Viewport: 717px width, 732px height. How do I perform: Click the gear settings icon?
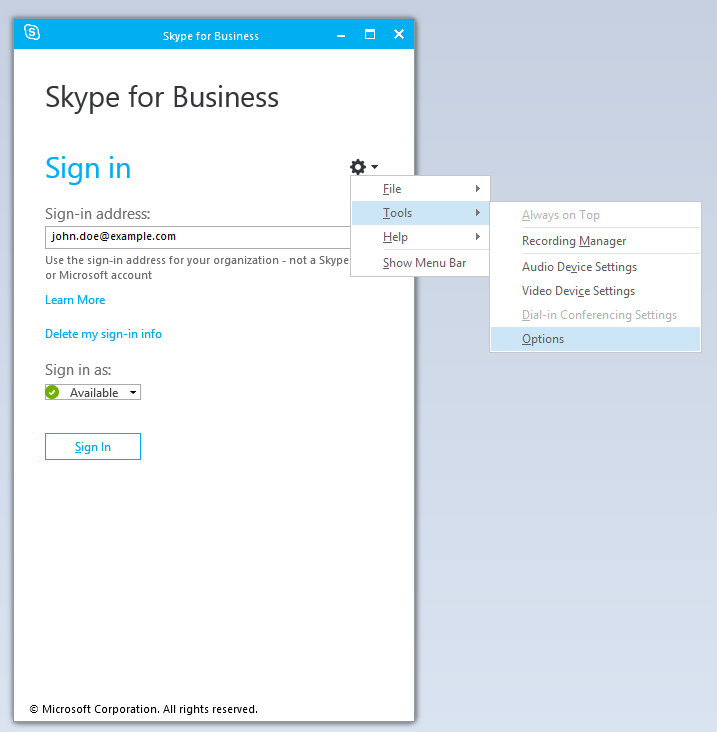click(x=357, y=167)
